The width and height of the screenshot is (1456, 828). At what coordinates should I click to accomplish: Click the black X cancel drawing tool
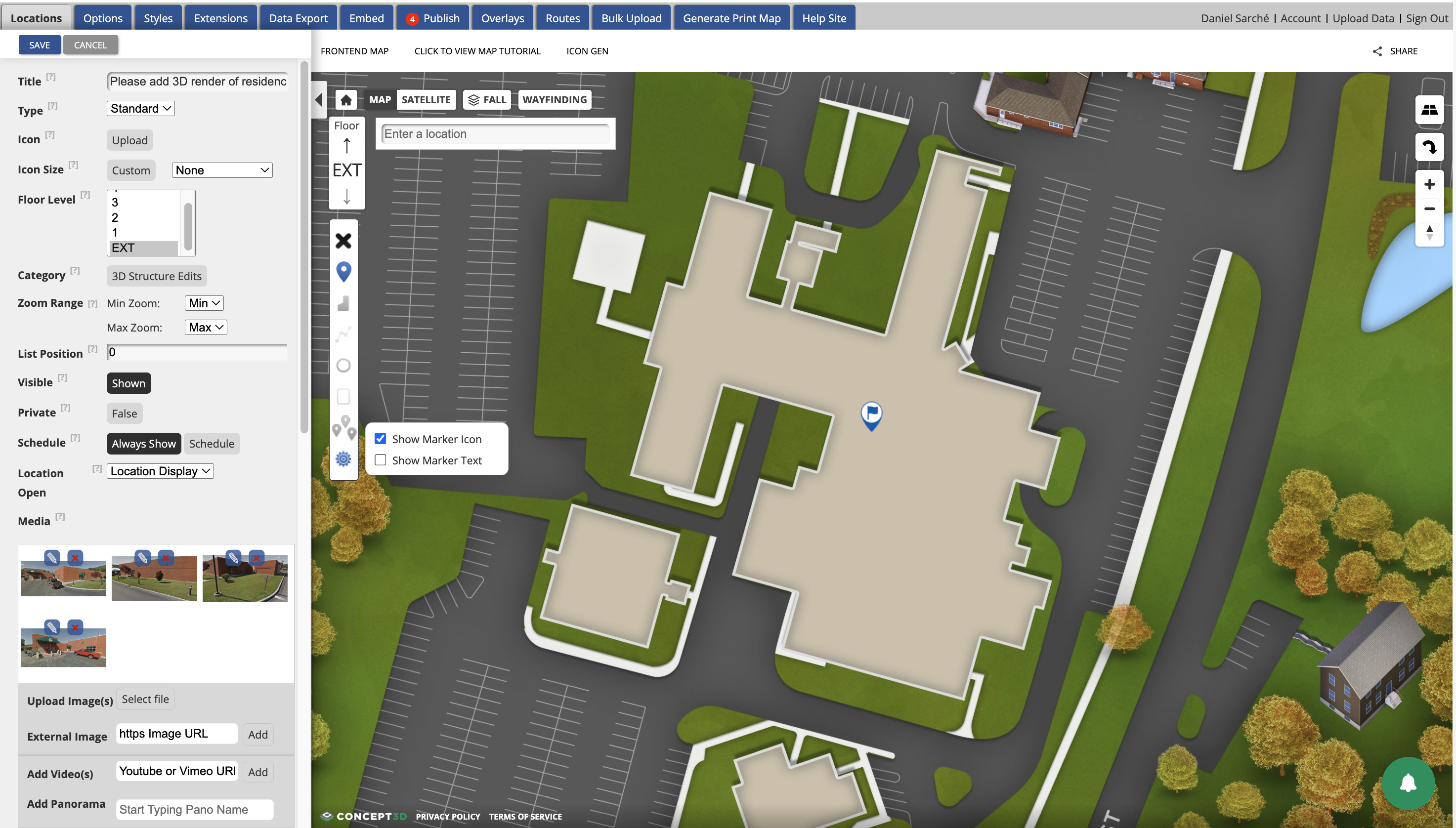[x=343, y=241]
